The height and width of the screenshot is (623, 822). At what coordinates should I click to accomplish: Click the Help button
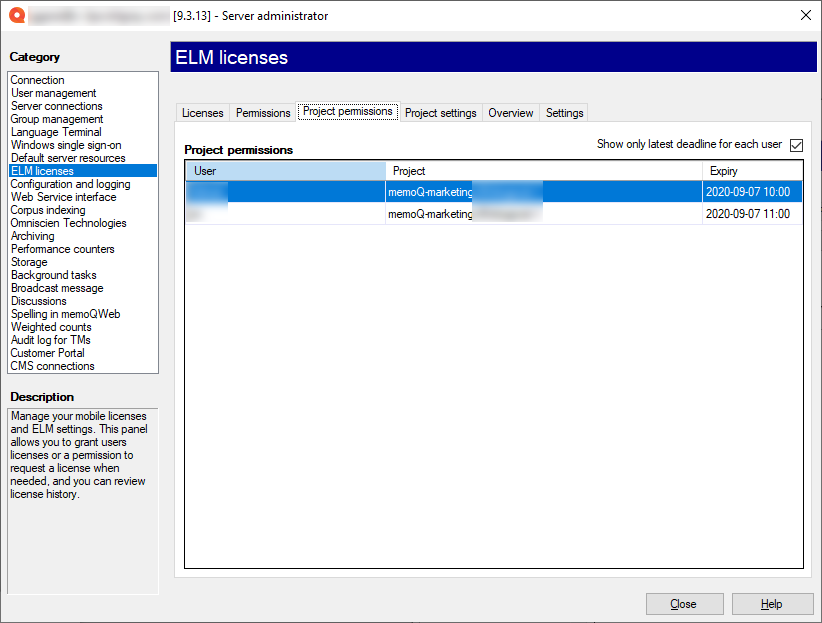pyautogui.click(x=771, y=604)
